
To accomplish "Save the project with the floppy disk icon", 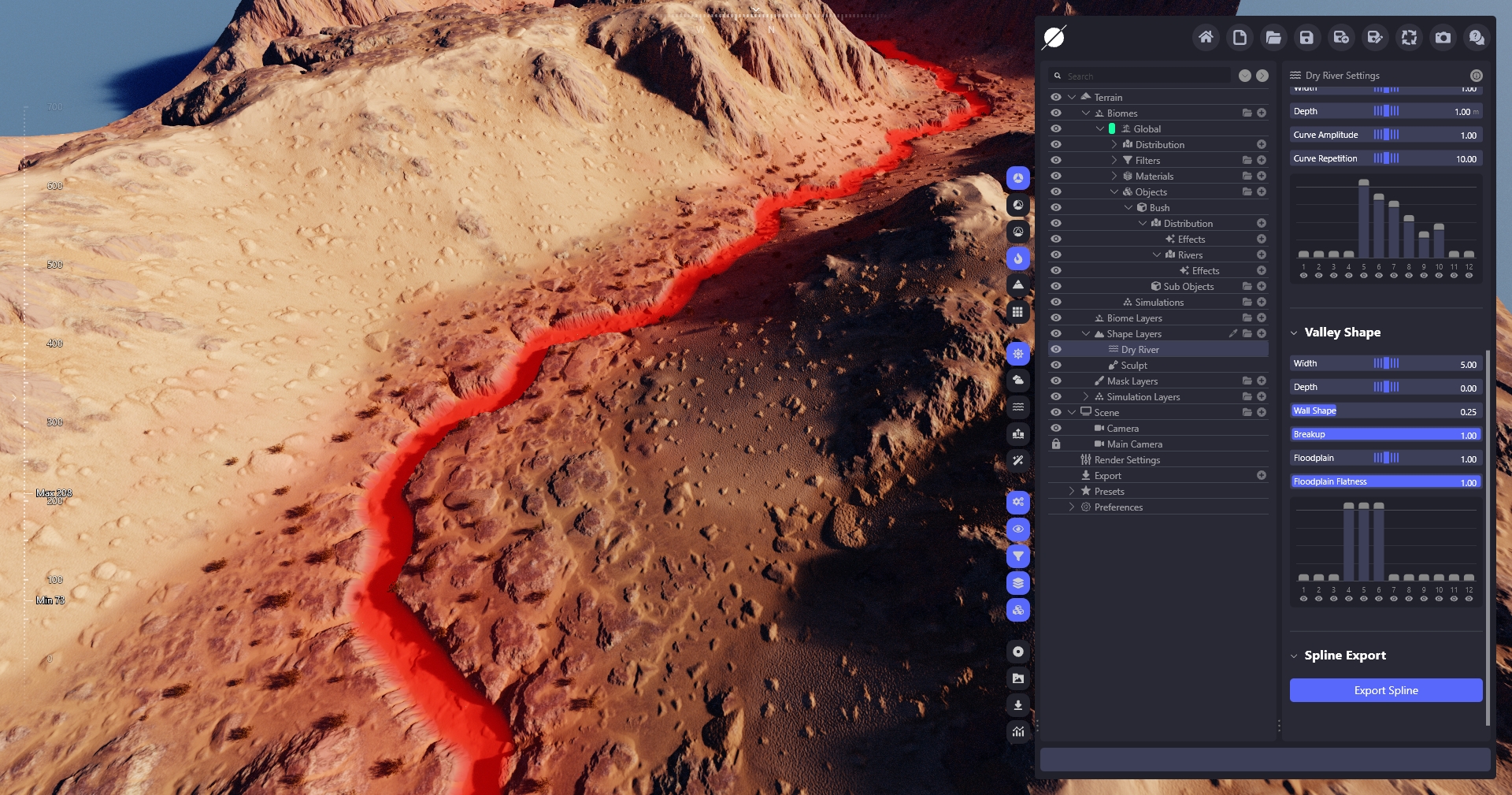I will (x=1306, y=37).
